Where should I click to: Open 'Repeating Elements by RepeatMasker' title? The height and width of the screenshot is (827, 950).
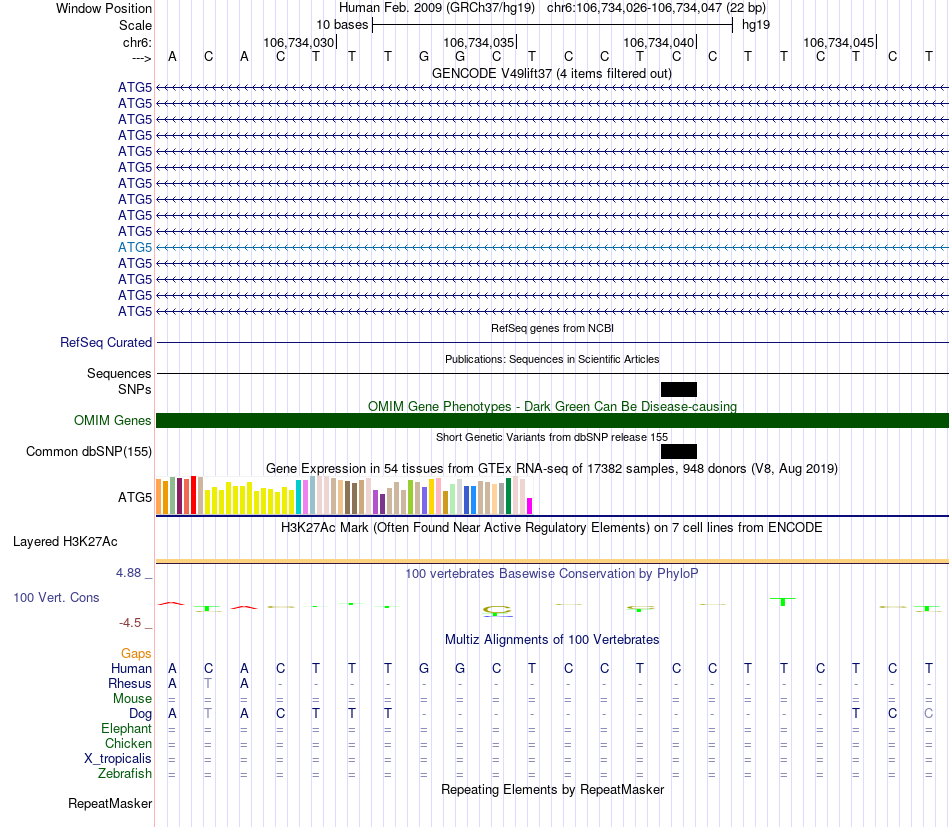(553, 789)
